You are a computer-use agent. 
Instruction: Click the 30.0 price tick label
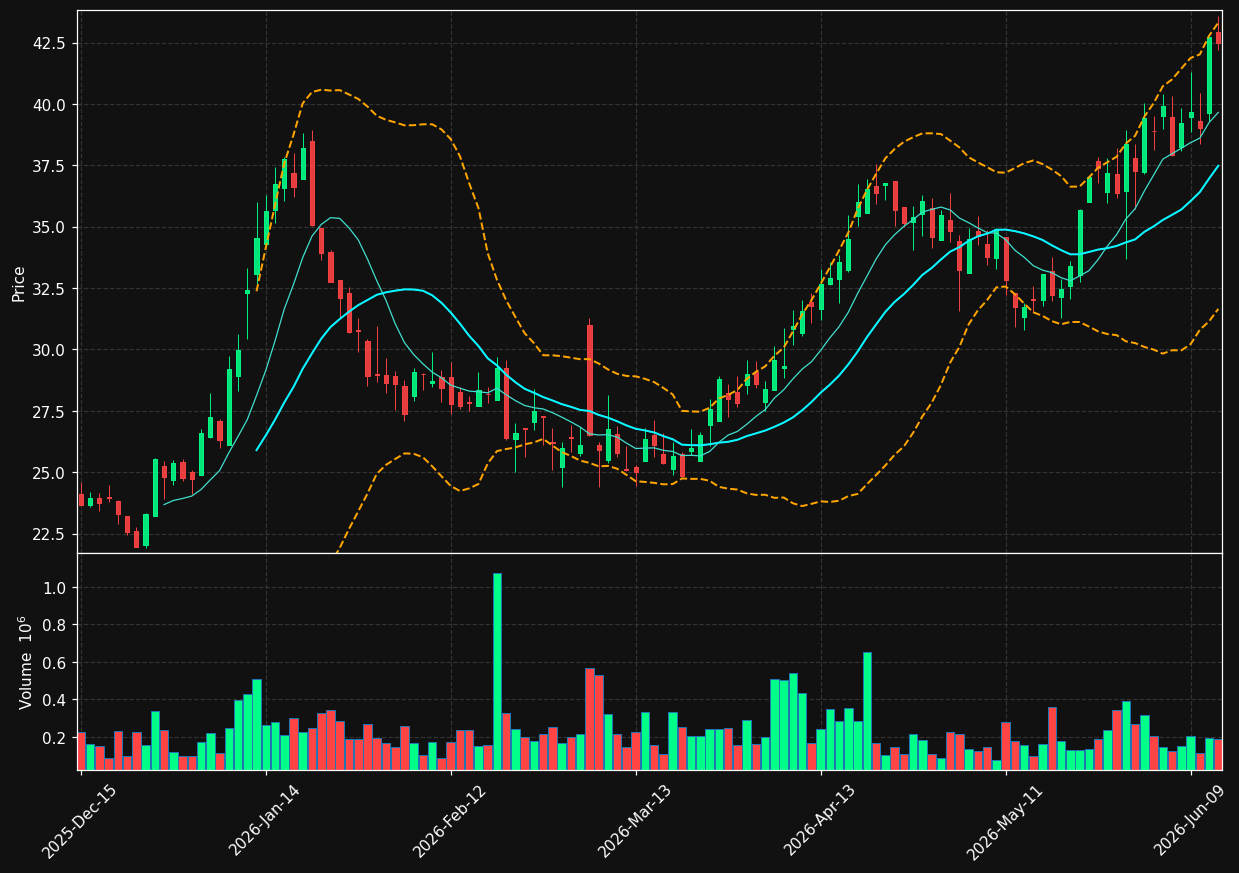coord(50,350)
